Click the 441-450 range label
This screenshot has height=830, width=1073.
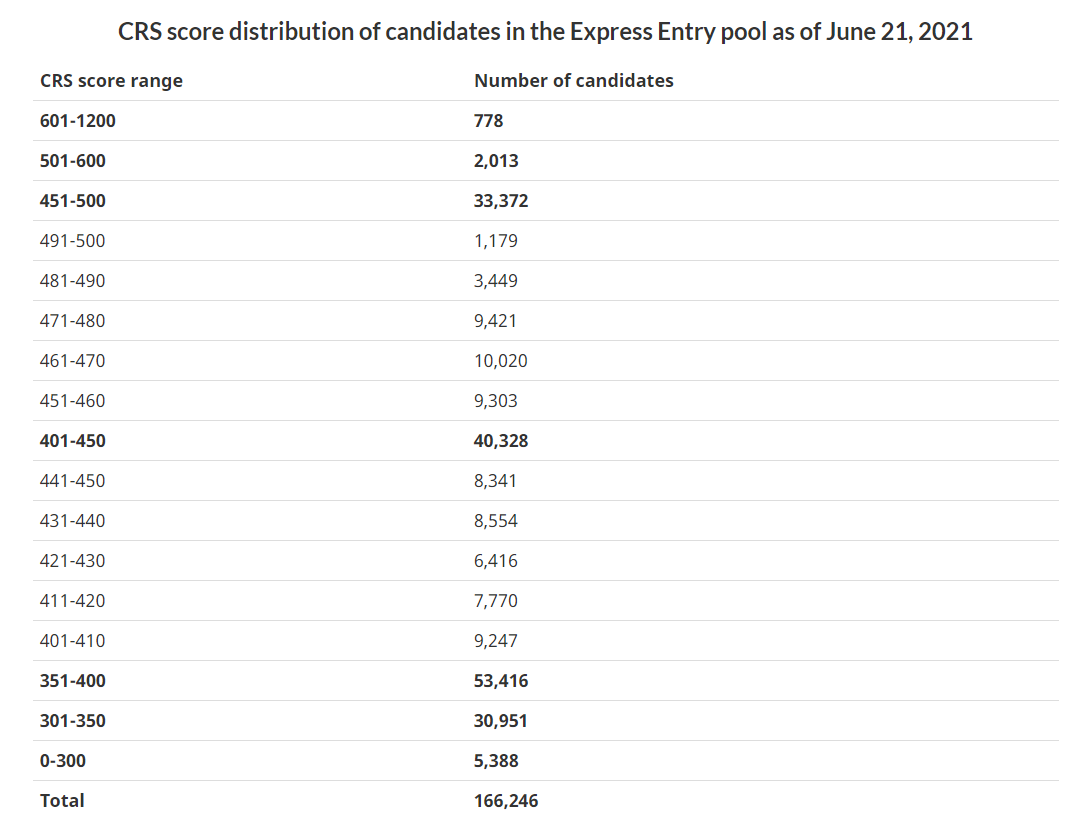coord(72,481)
